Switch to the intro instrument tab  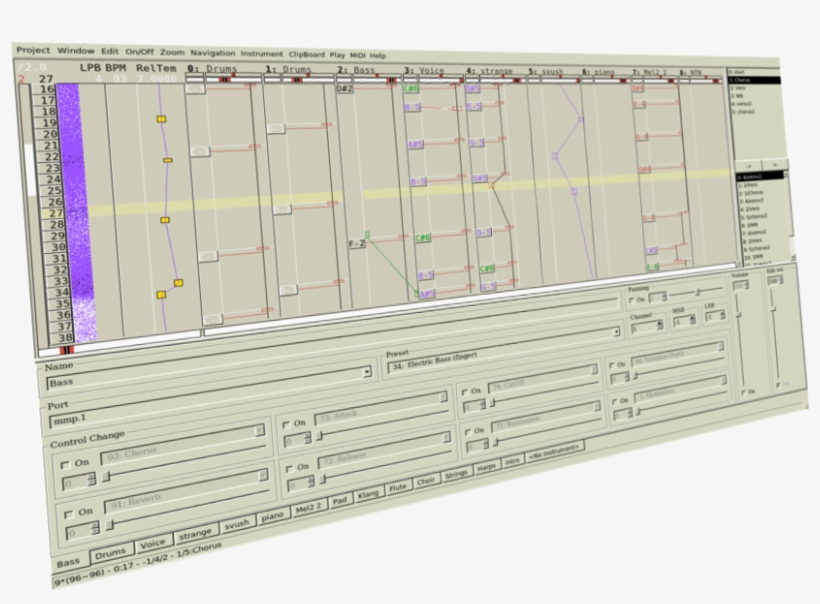point(512,461)
